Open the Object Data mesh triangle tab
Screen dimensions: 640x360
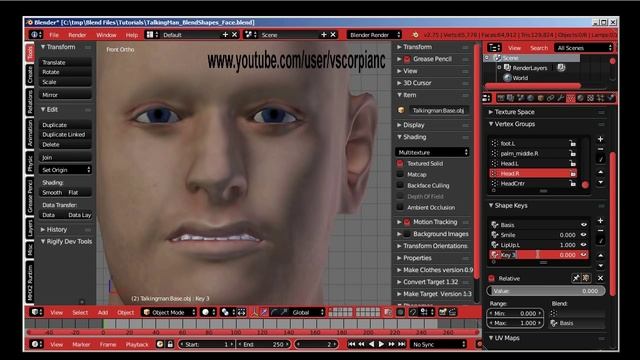click(571, 98)
